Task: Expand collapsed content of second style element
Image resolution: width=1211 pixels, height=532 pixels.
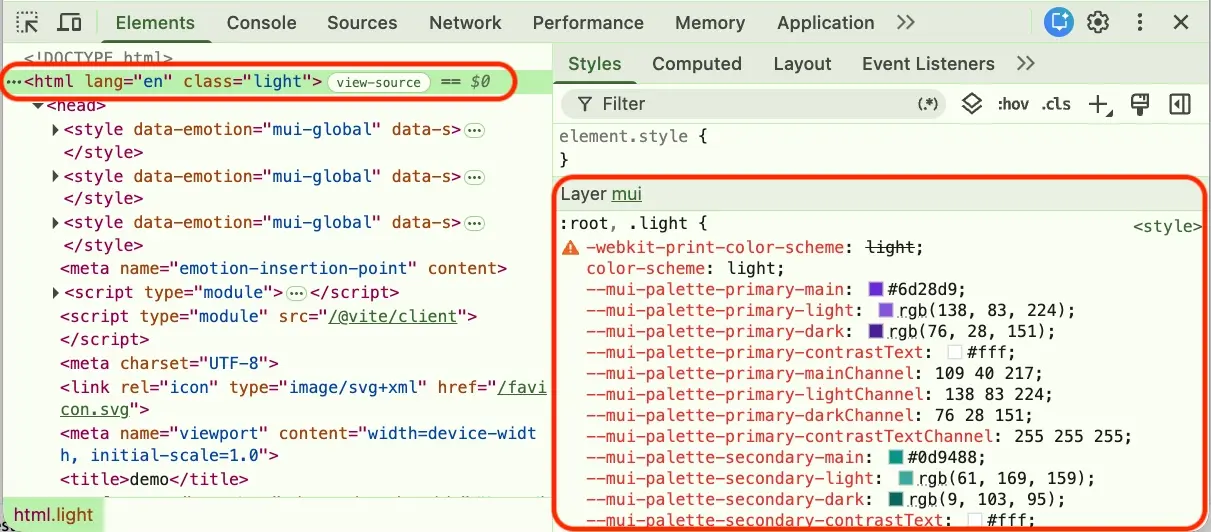Action: (474, 177)
